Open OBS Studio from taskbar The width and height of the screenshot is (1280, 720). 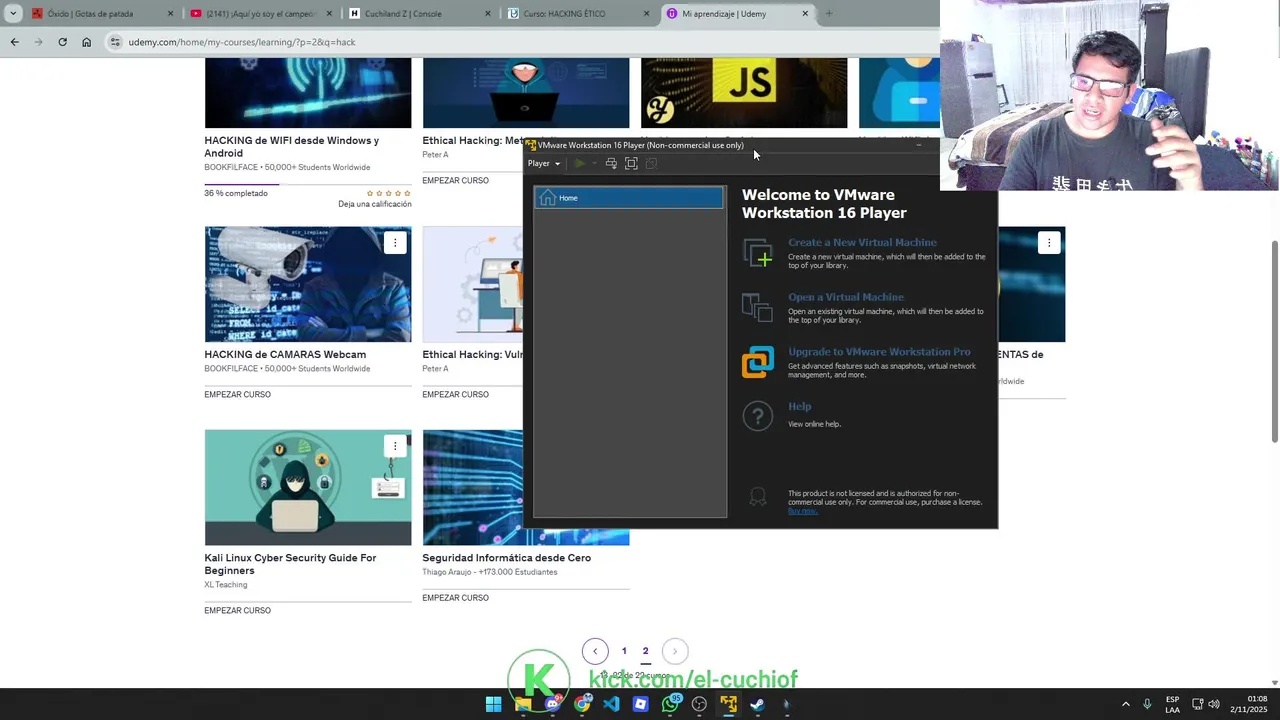pyautogui.click(x=699, y=704)
